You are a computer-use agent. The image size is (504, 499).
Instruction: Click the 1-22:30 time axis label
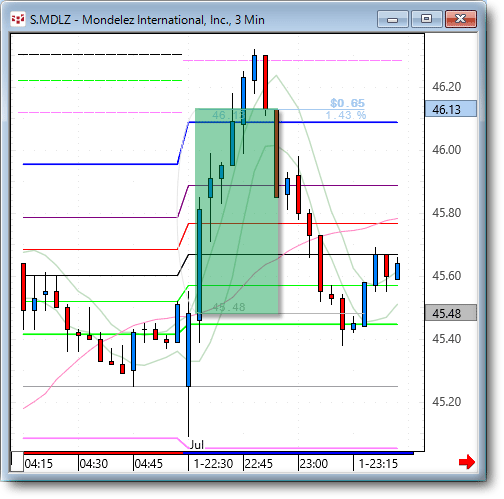(x=213, y=464)
